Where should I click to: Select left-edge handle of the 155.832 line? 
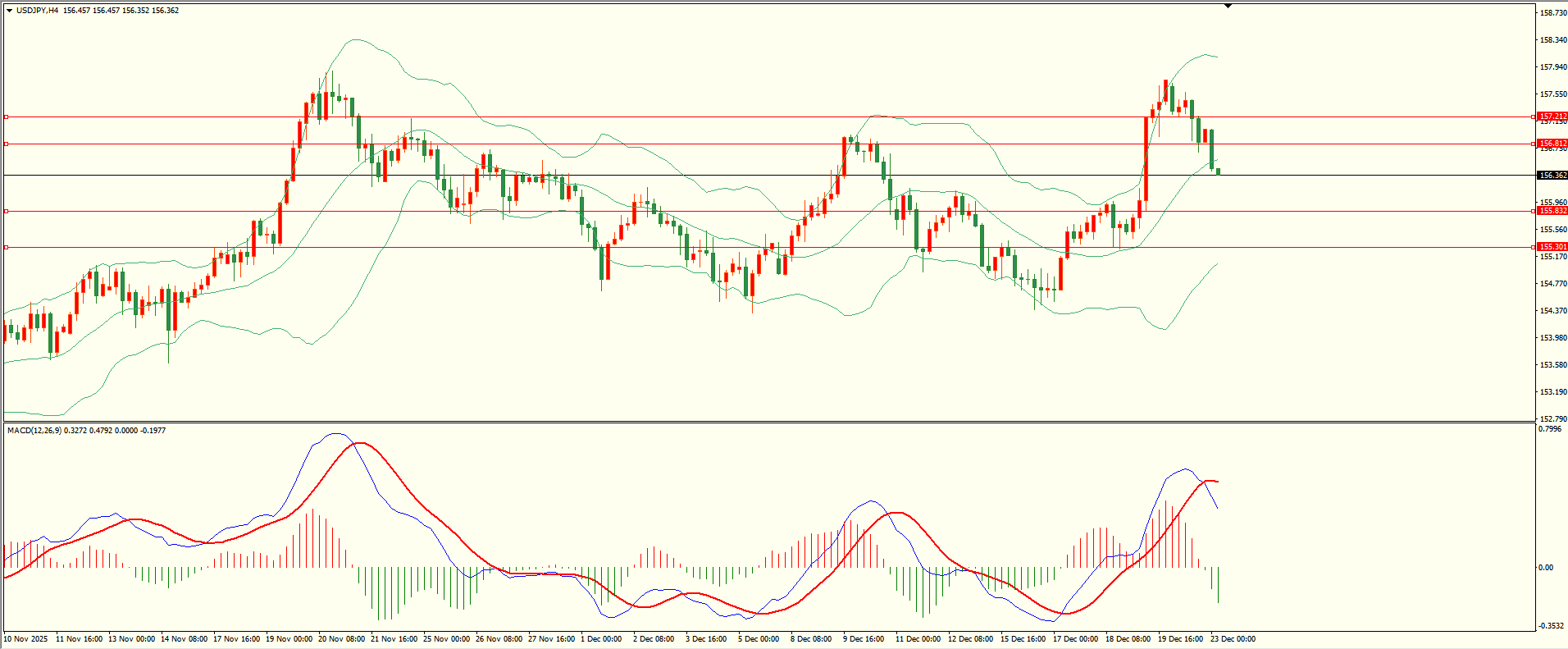(7, 211)
